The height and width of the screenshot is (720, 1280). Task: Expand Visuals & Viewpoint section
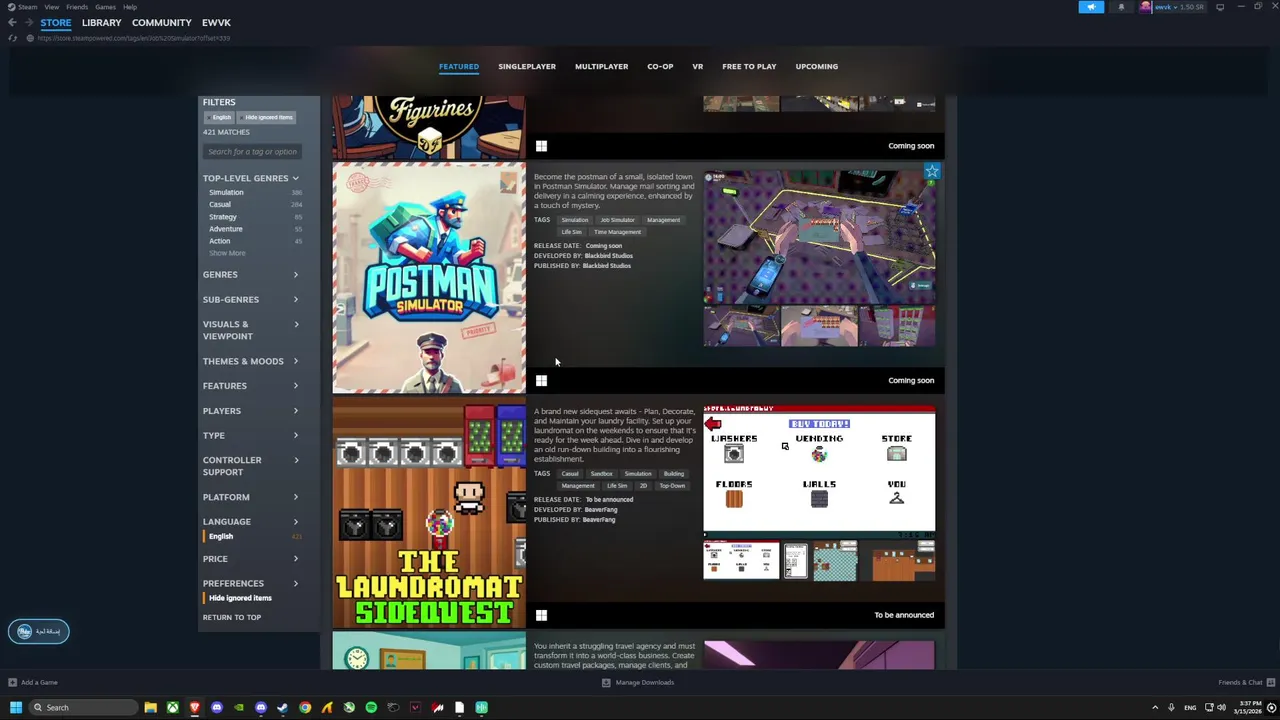[x=251, y=330]
